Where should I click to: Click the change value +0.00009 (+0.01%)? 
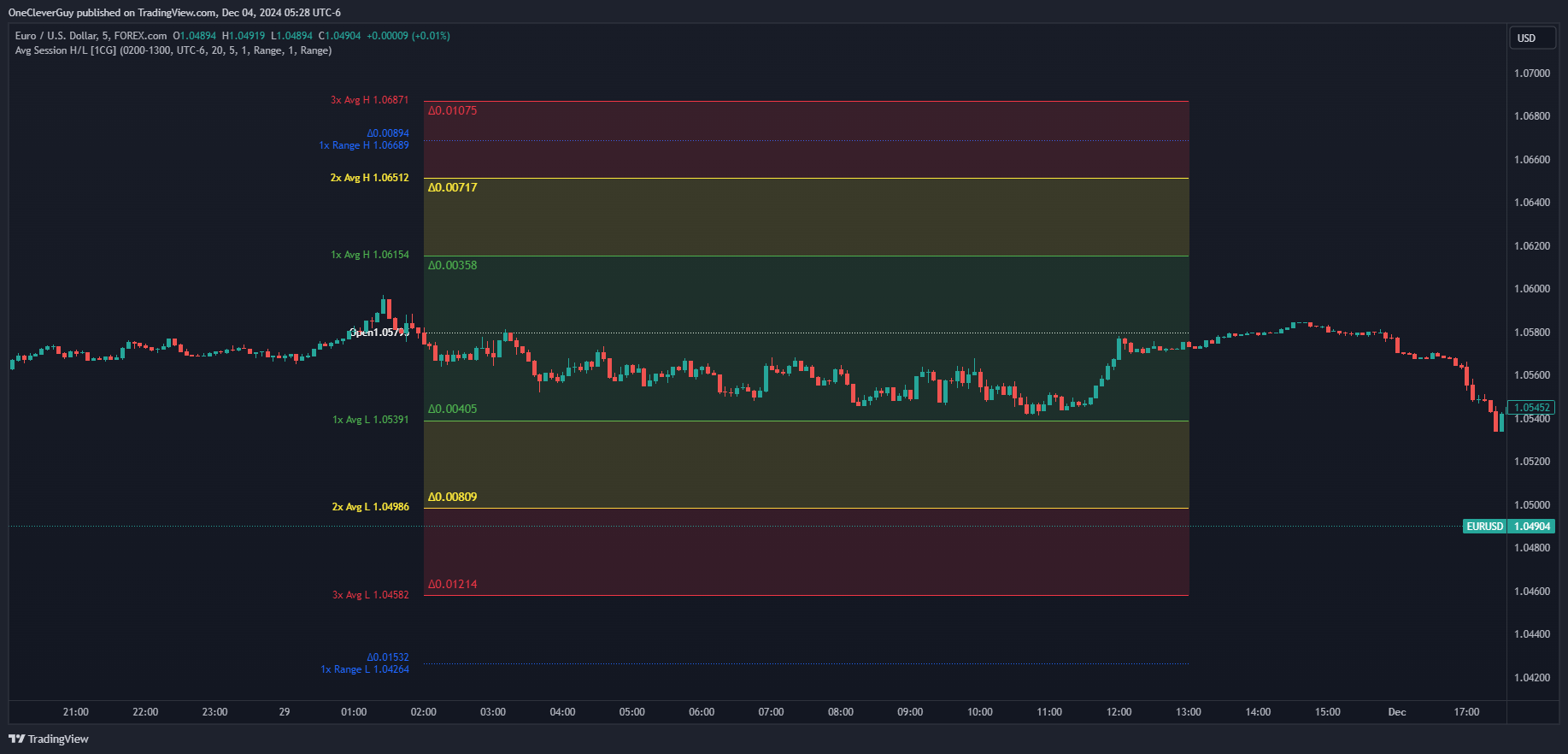pos(408,36)
